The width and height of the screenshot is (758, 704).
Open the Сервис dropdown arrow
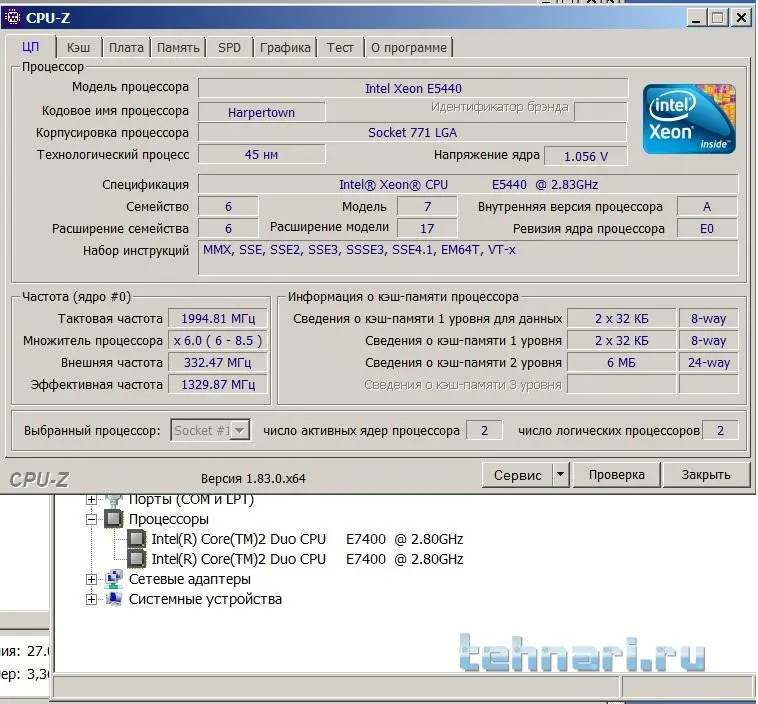[561, 475]
